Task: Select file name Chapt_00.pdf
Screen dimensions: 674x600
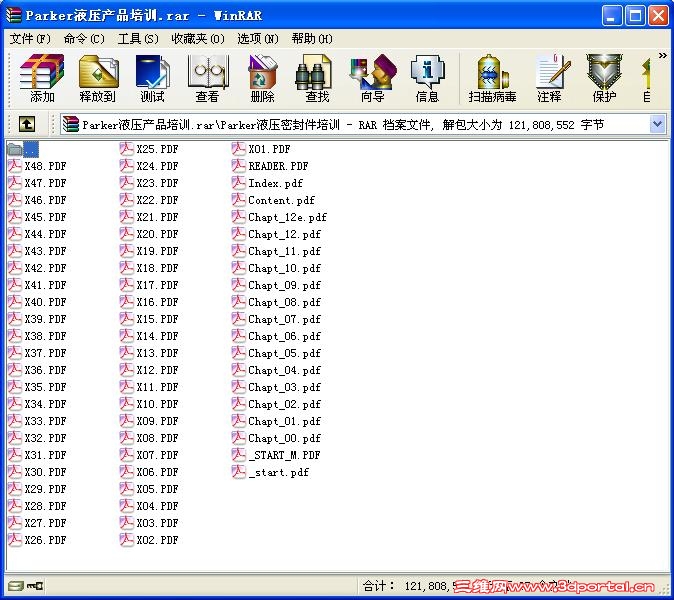Action: pyautogui.click(x=285, y=438)
